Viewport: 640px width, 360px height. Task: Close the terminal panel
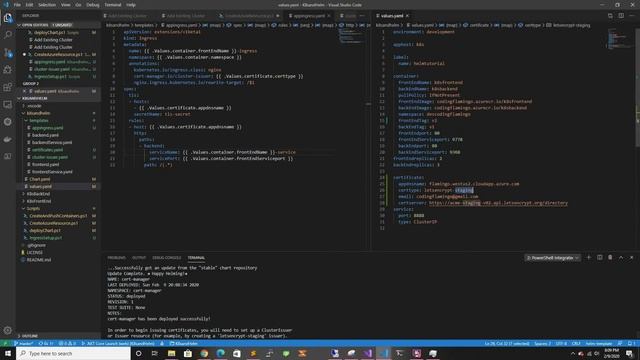[631, 258]
